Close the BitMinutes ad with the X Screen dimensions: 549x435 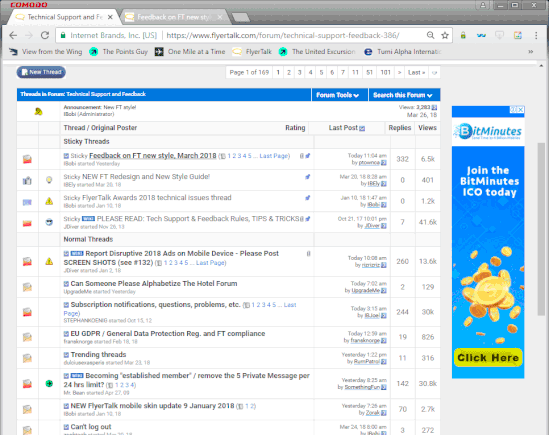(x=521, y=110)
